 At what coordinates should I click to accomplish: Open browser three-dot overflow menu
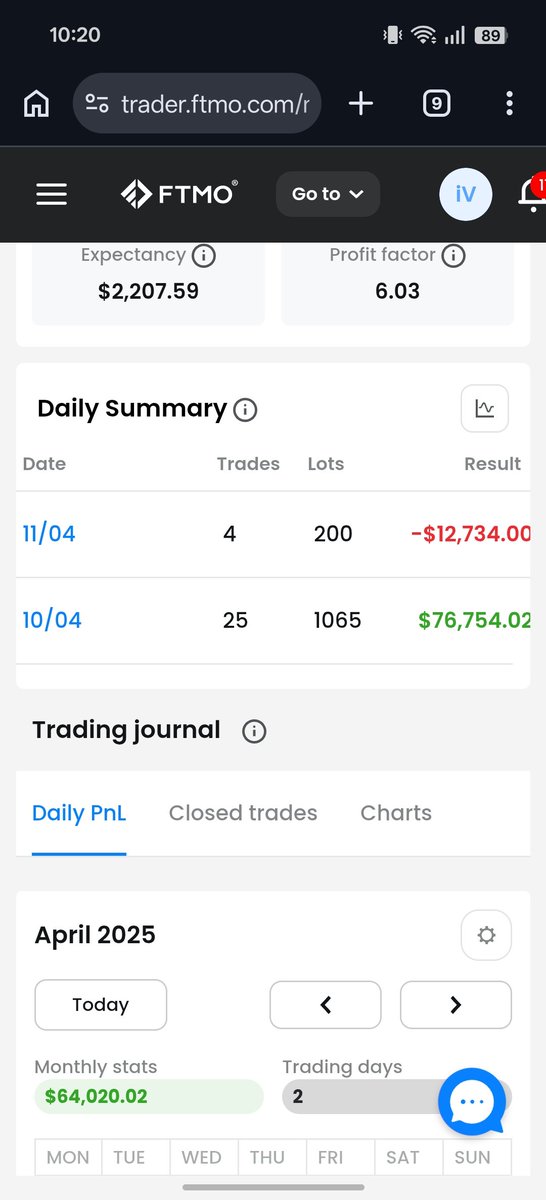(510, 103)
